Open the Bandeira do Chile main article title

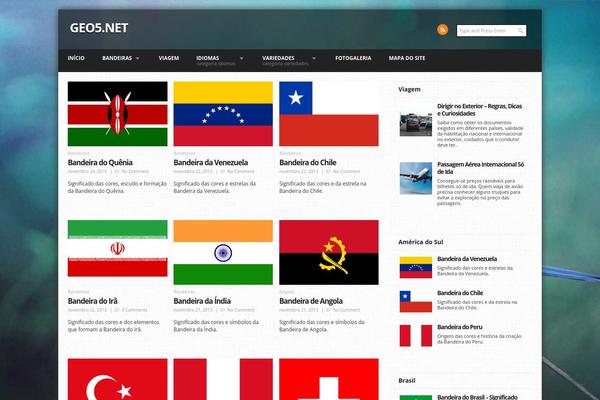coord(308,162)
